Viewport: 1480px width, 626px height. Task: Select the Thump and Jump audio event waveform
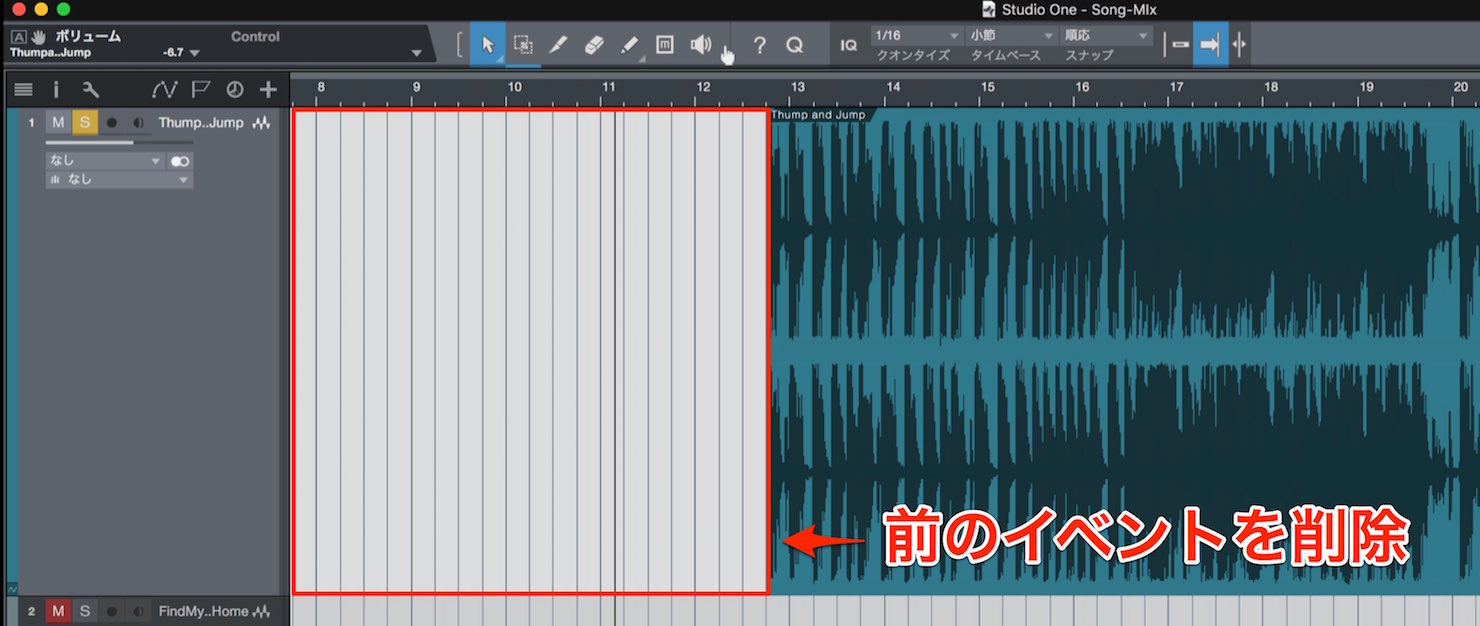pyautogui.click(x=1125, y=352)
